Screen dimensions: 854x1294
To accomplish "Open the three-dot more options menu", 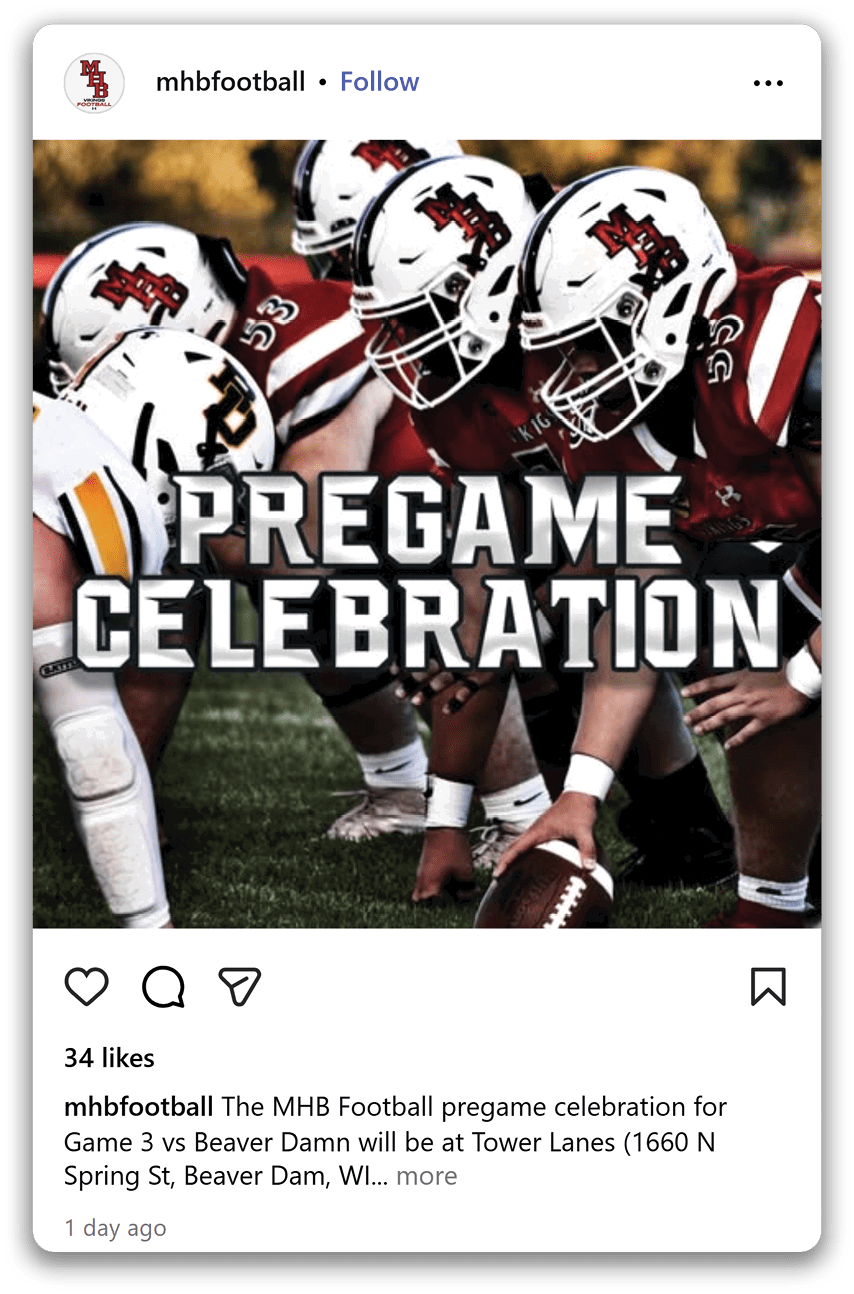I will 768,83.
